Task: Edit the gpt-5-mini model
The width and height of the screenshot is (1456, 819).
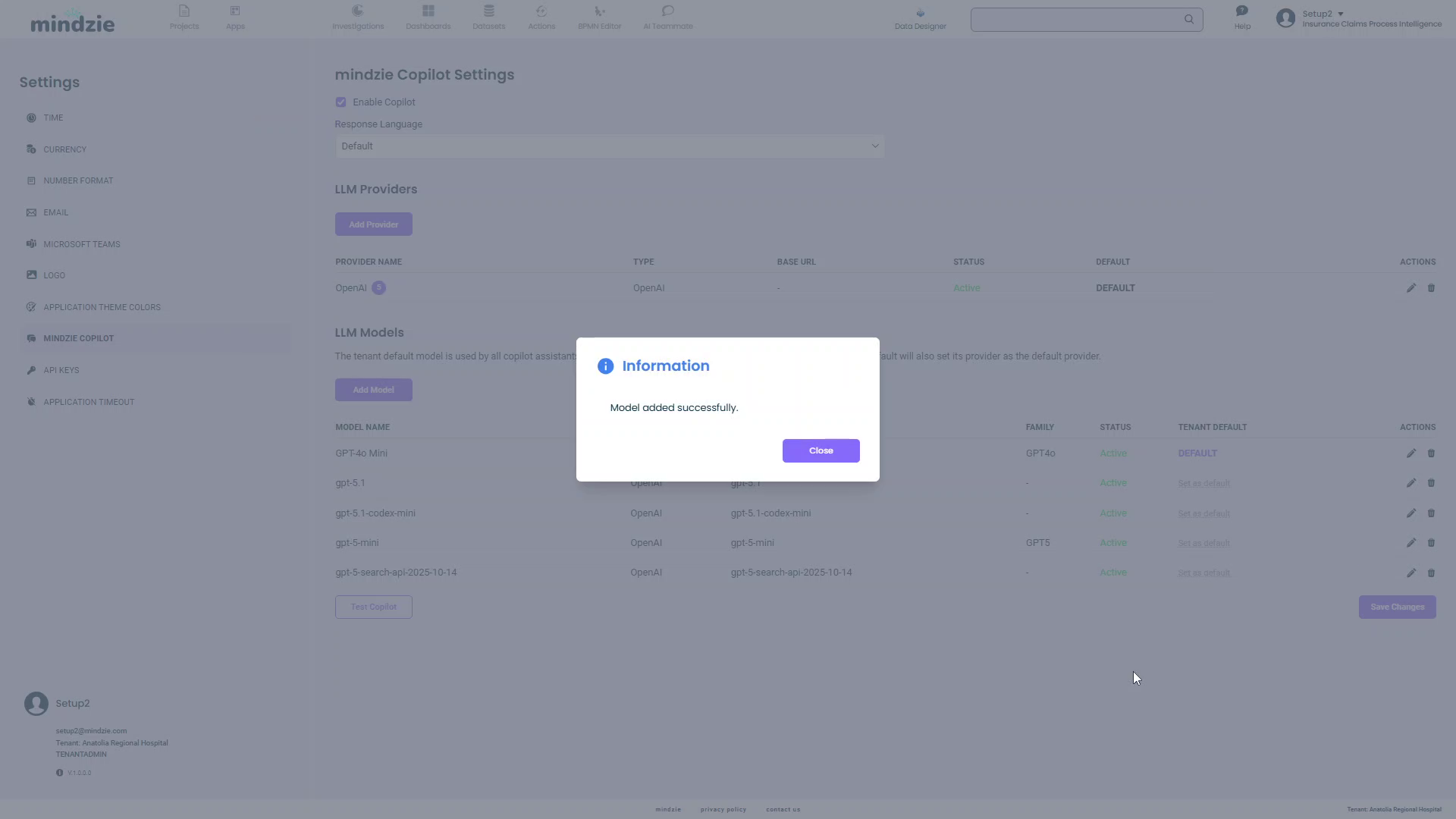Action: click(x=1410, y=543)
